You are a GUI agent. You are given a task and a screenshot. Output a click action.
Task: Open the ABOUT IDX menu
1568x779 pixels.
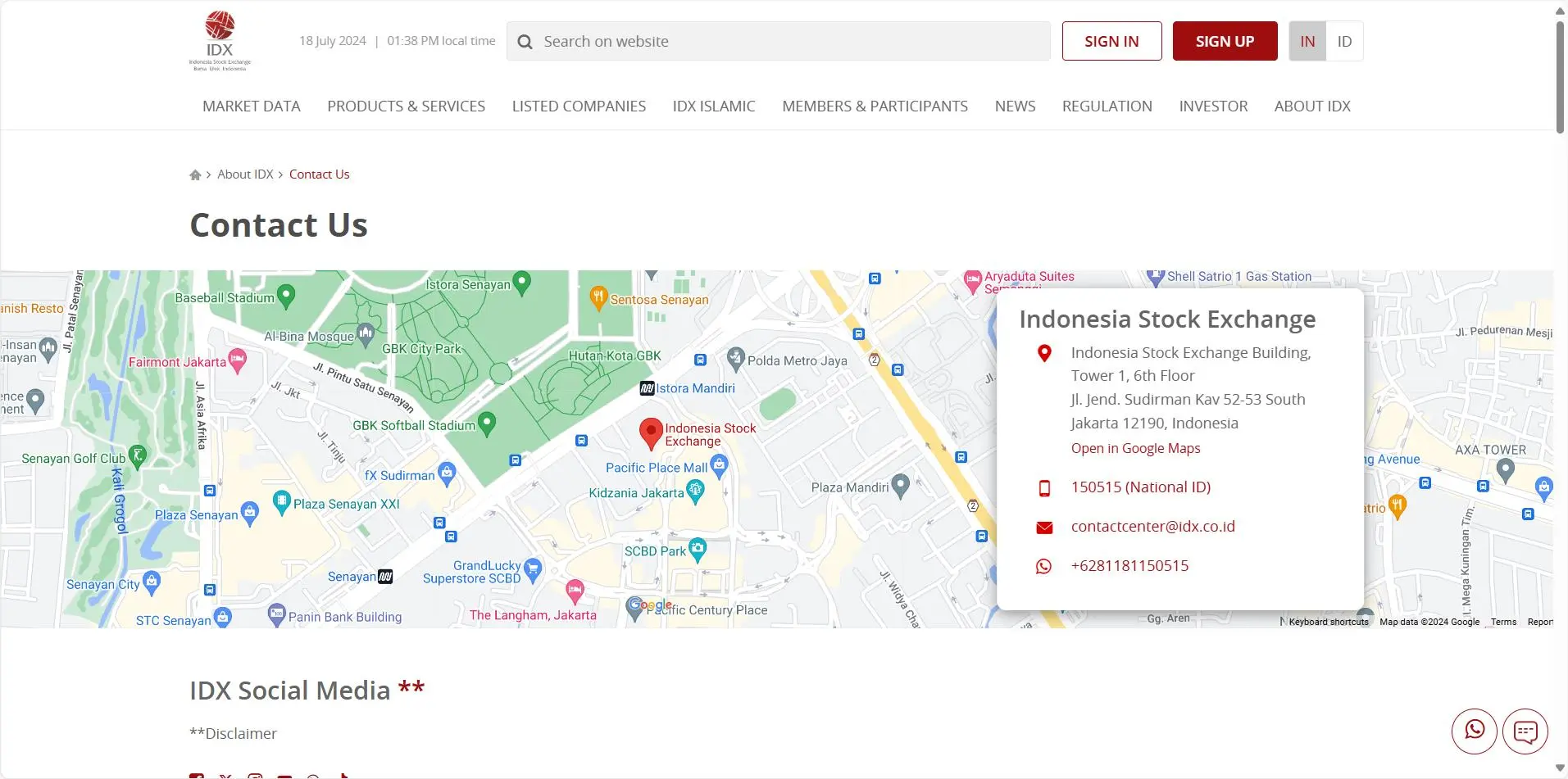click(x=1312, y=106)
